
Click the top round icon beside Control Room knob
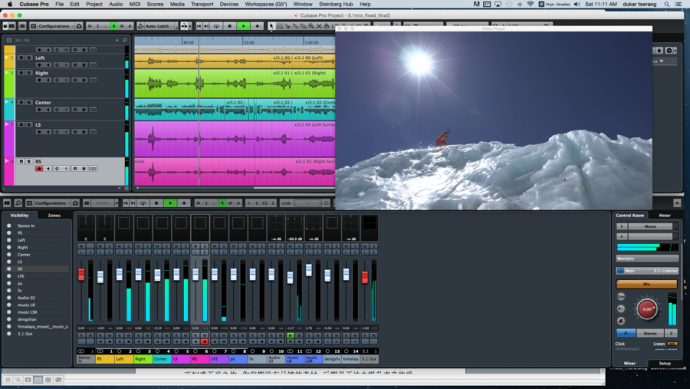621,297
